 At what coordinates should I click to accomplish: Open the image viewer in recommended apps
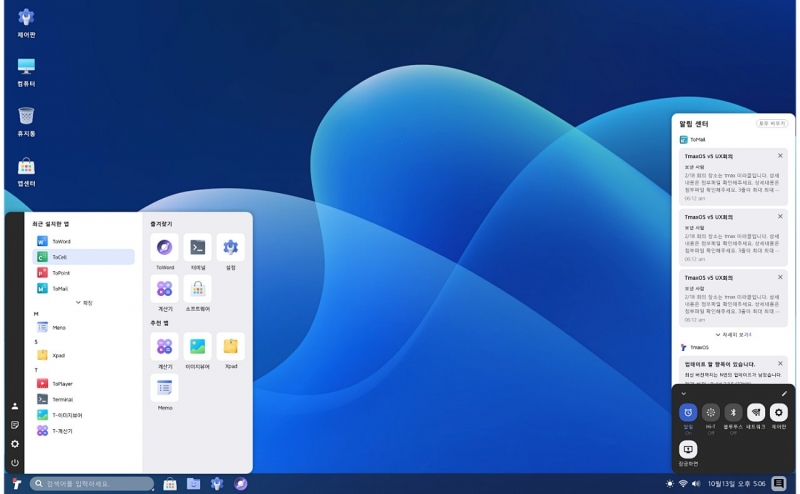tap(198, 346)
